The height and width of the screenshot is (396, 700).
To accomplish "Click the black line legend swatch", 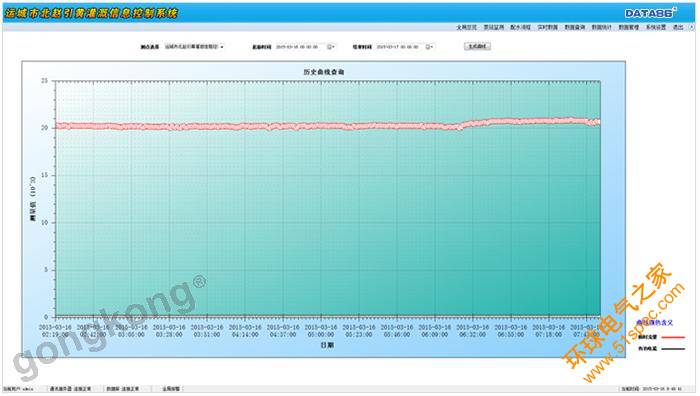I will (x=673, y=349).
